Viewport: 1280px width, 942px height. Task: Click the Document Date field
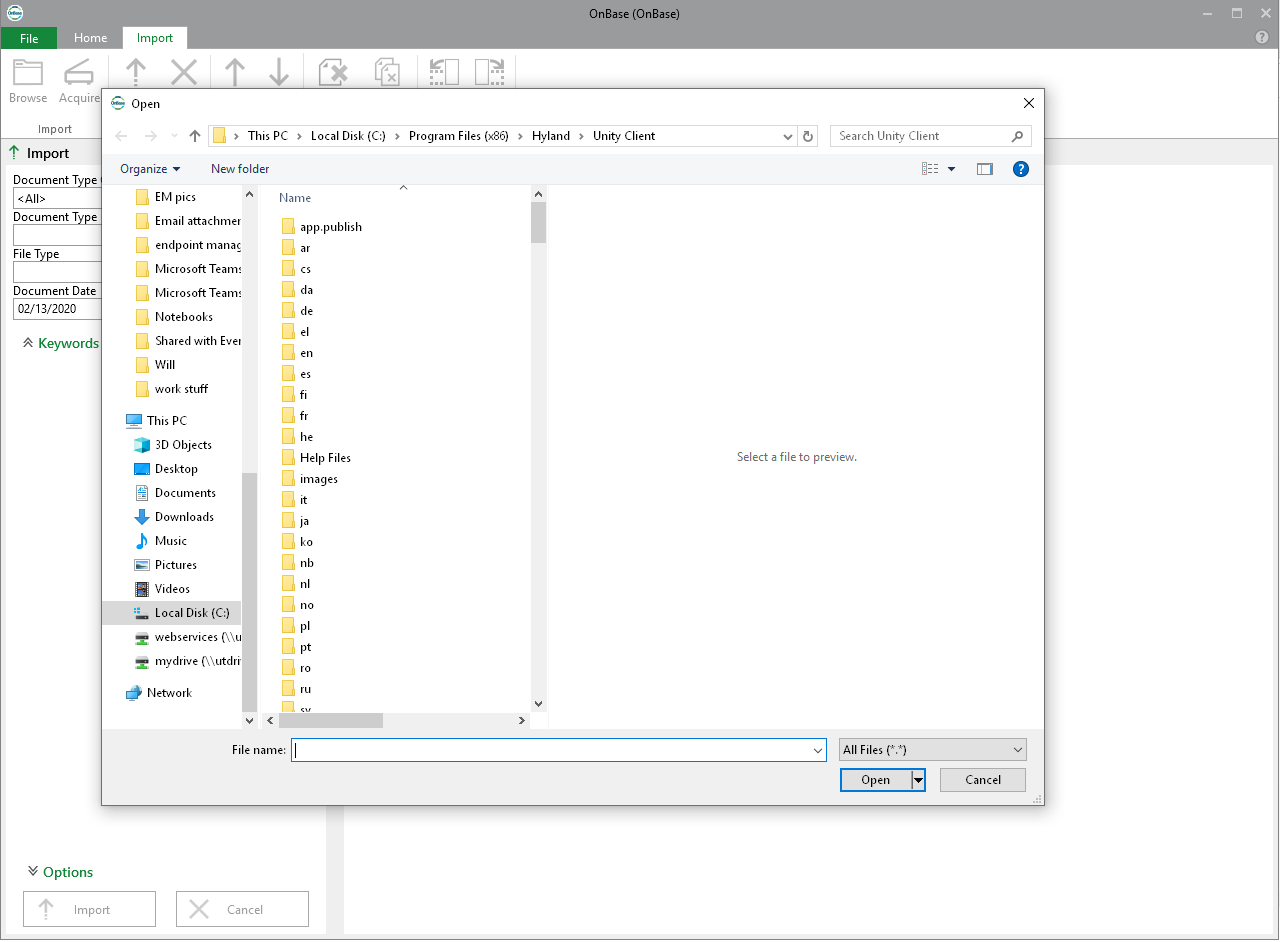pyautogui.click(x=57, y=309)
